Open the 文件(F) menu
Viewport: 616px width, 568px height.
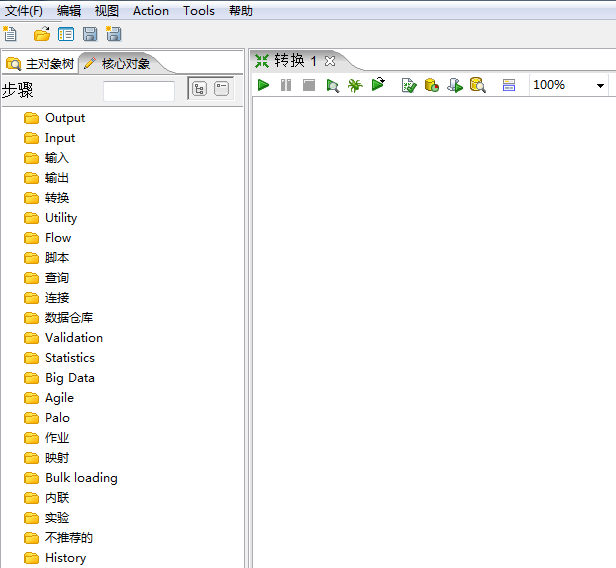coord(24,11)
